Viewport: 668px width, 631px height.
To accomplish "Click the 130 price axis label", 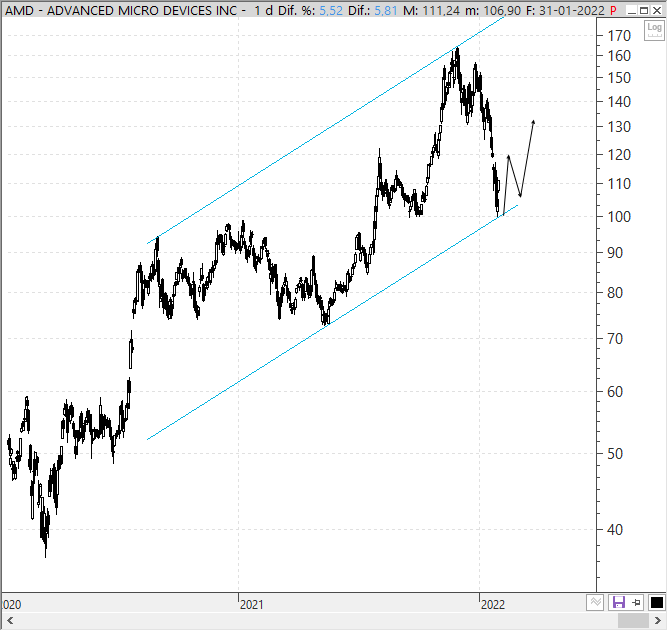I will click(619, 127).
